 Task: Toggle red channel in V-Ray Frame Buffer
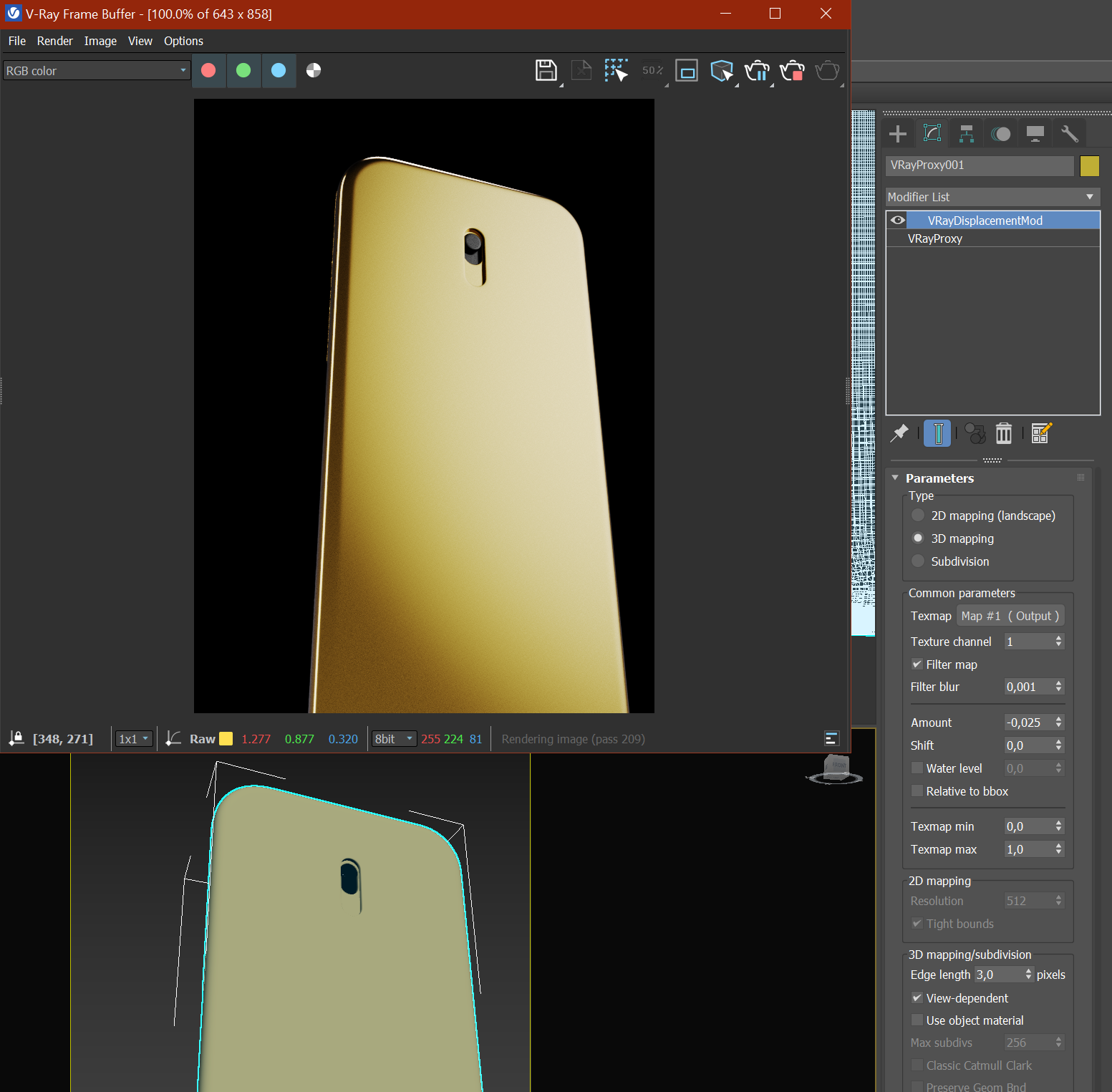coord(208,70)
